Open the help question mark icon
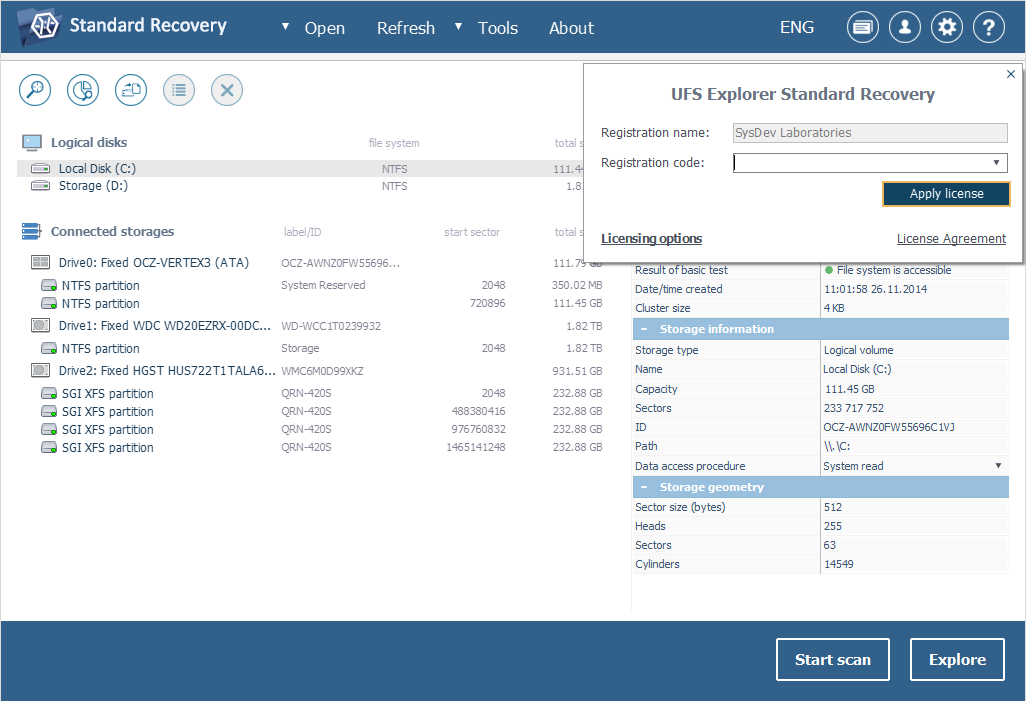Viewport: 1026px width, 701px height. point(989,27)
